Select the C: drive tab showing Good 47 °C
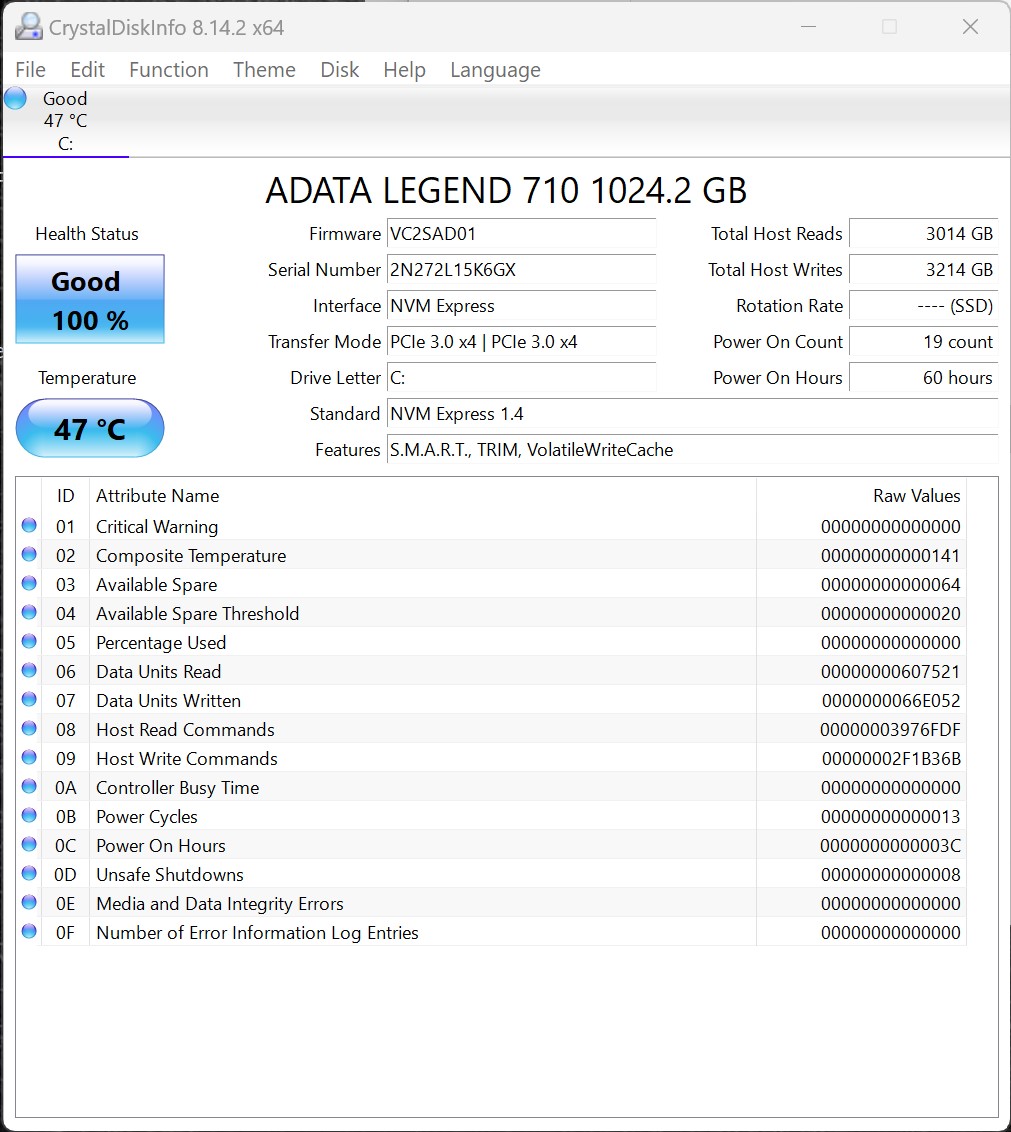Screen dimensions: 1011x1132 [65, 121]
